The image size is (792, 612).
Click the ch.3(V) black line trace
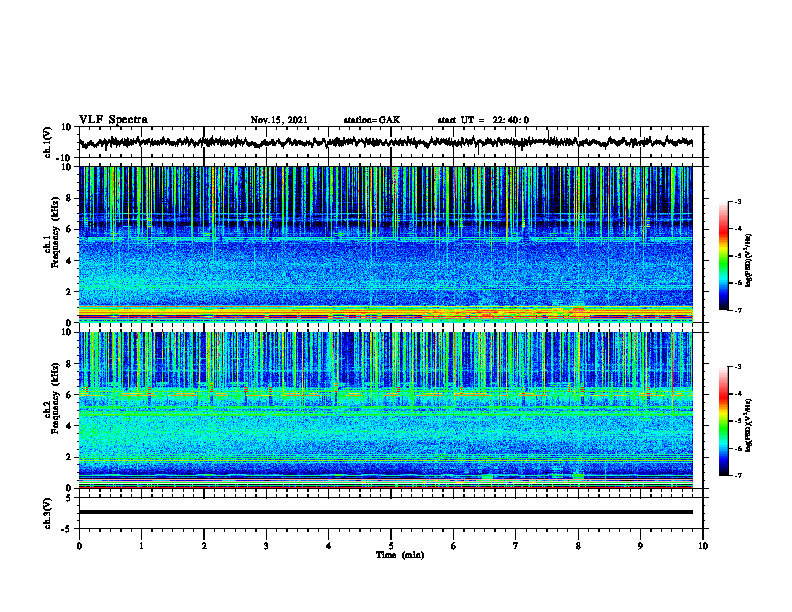point(385,512)
